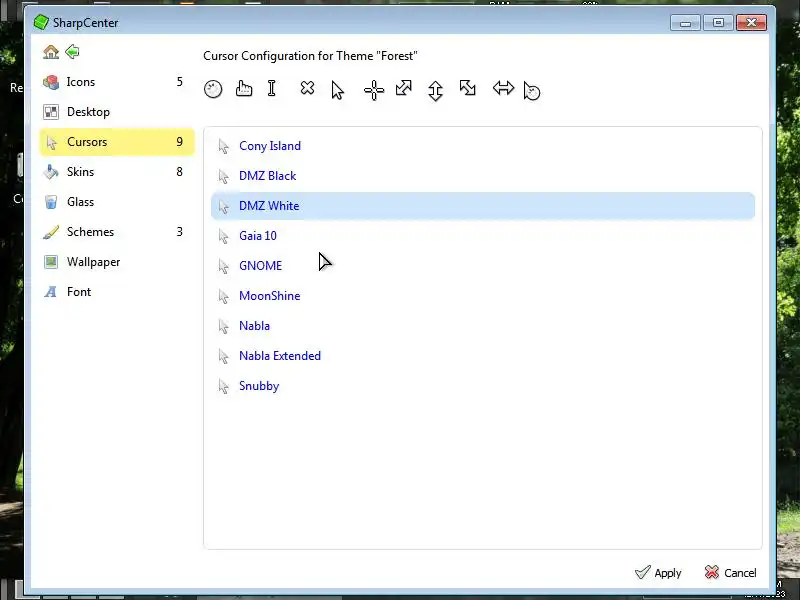
Task: Open the Desktop section
Action: point(117,112)
